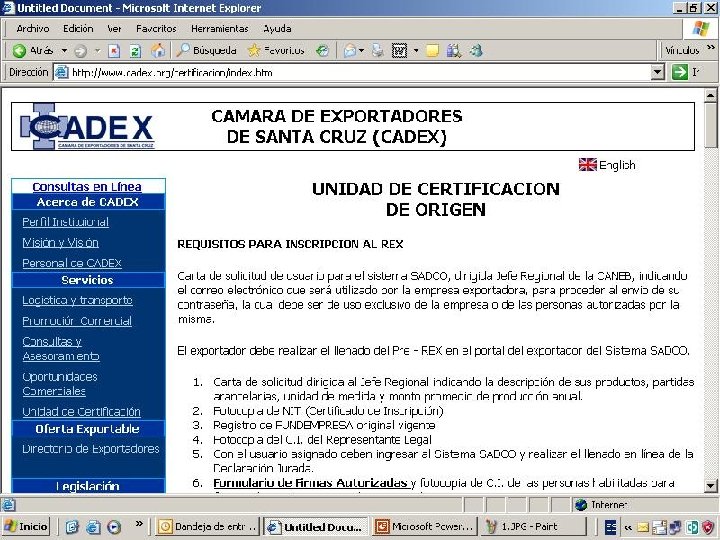The width and height of the screenshot is (720, 540).
Task: Go to the Home page icon
Action: (158, 51)
